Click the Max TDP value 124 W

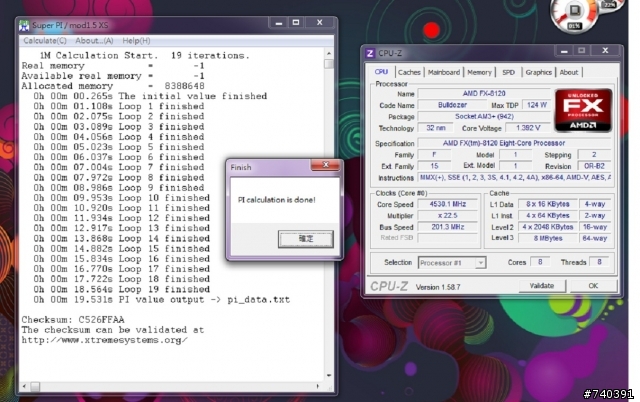click(537, 105)
